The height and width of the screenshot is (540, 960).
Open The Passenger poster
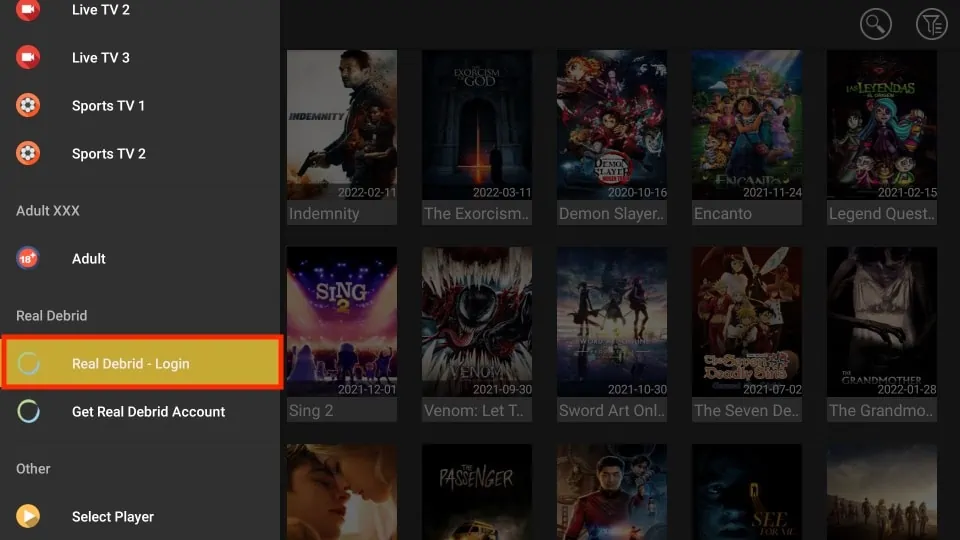coord(476,492)
